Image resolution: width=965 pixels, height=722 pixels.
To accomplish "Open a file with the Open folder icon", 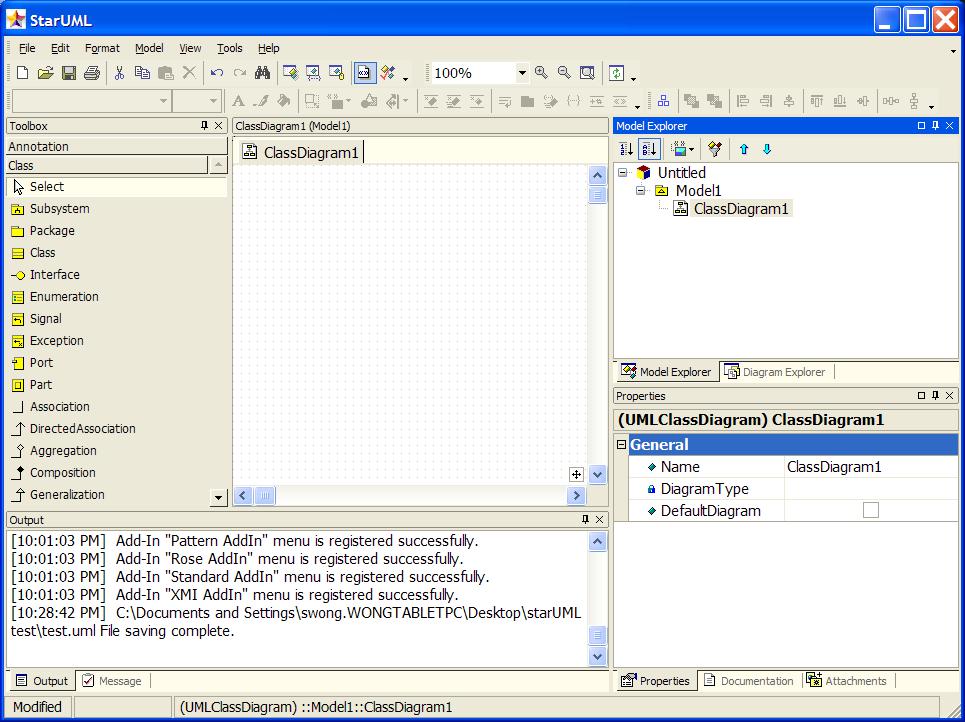I will (x=45, y=73).
